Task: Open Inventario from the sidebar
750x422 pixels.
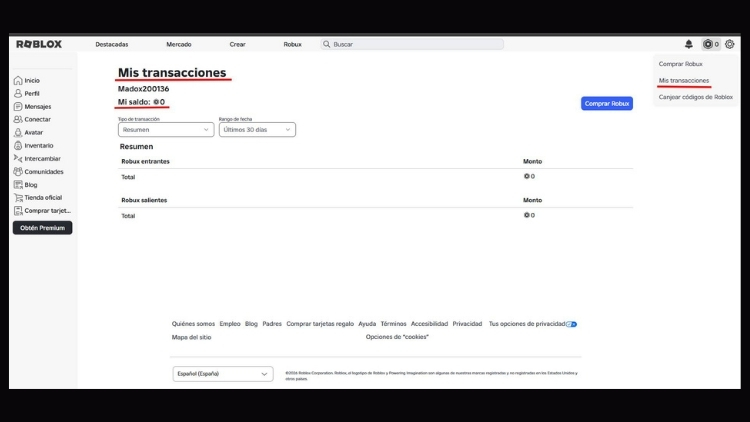Action: (38, 145)
